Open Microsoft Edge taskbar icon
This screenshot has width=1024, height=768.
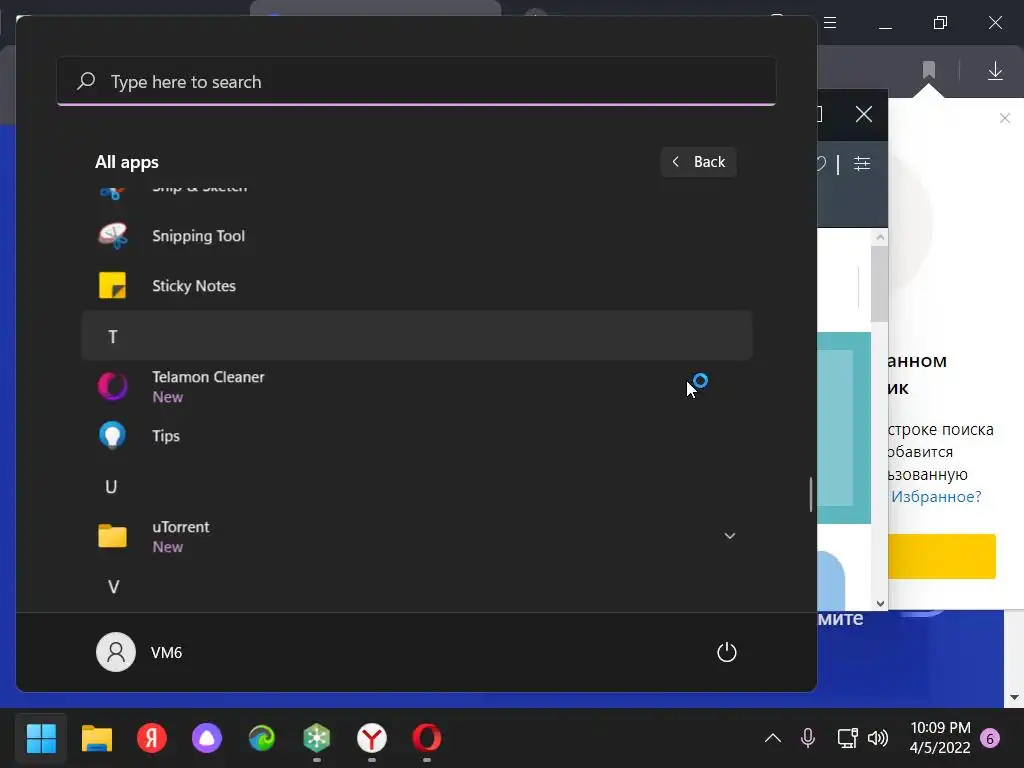pos(262,739)
